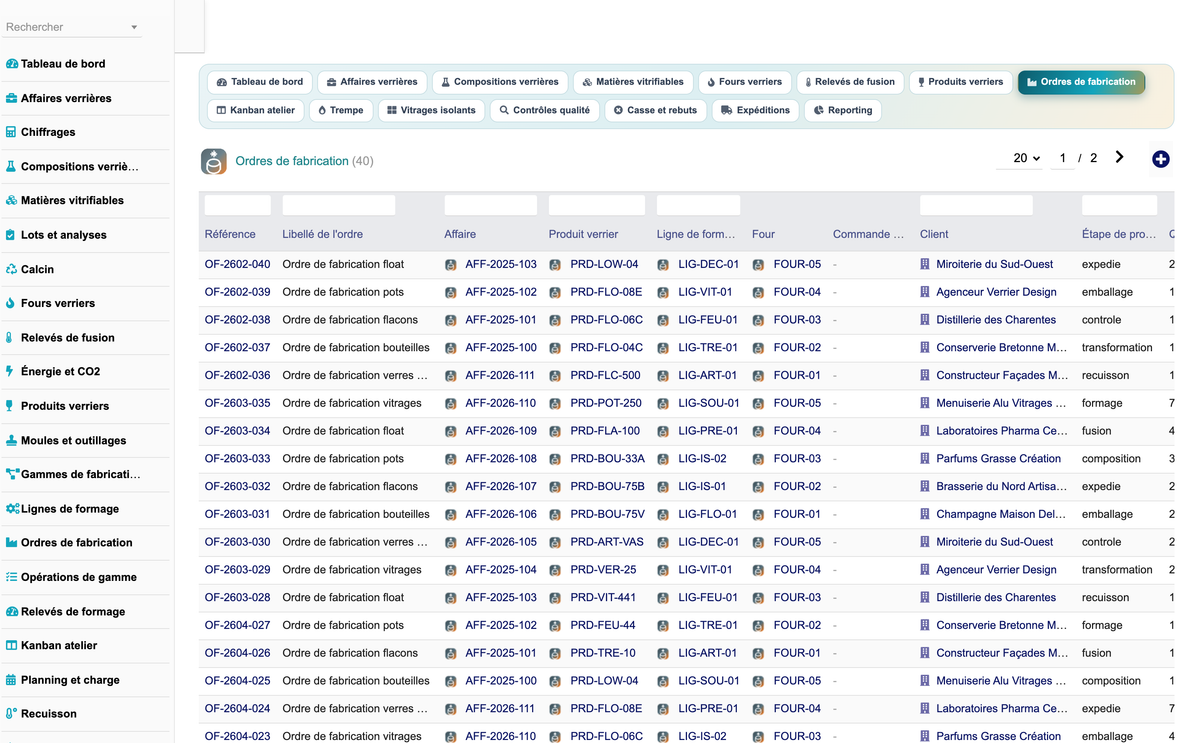This screenshot has height=743, width=1200.
Task: Click Moules et outillages sidebar icon
Action: pyautogui.click(x=11, y=440)
